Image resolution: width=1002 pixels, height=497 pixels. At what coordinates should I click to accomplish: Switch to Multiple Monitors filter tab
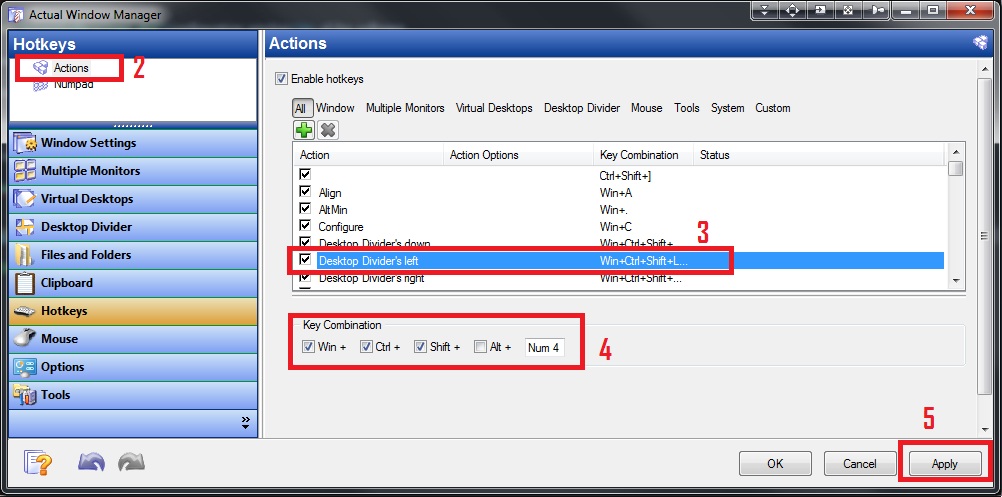pyautogui.click(x=405, y=108)
